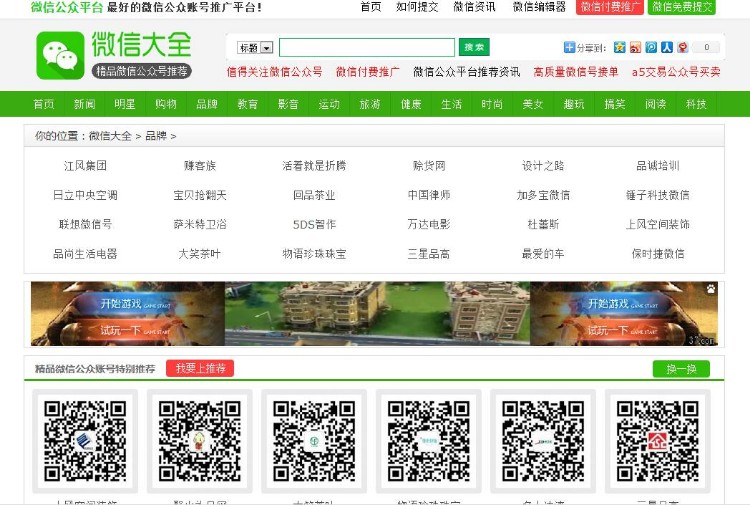Open QR code with green circular logo

(314, 441)
